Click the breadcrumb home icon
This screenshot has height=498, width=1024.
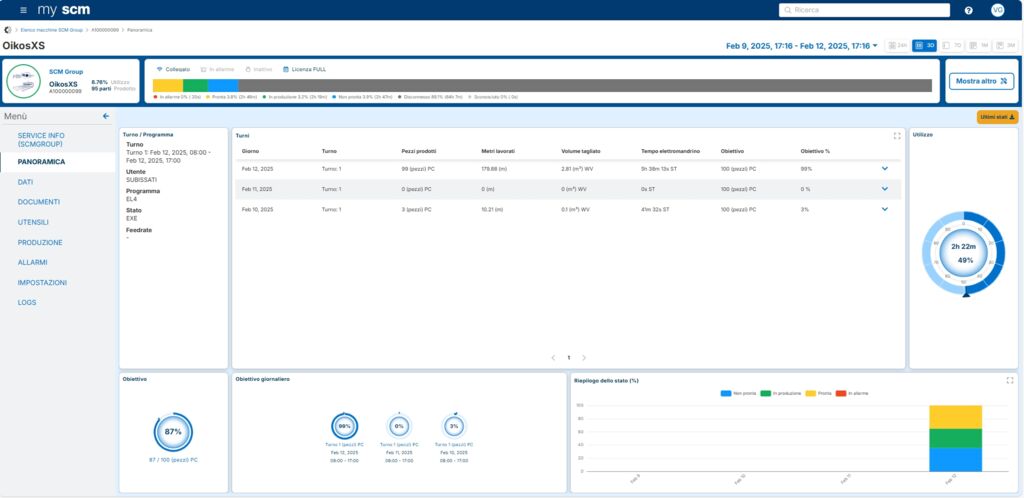[x=9, y=30]
